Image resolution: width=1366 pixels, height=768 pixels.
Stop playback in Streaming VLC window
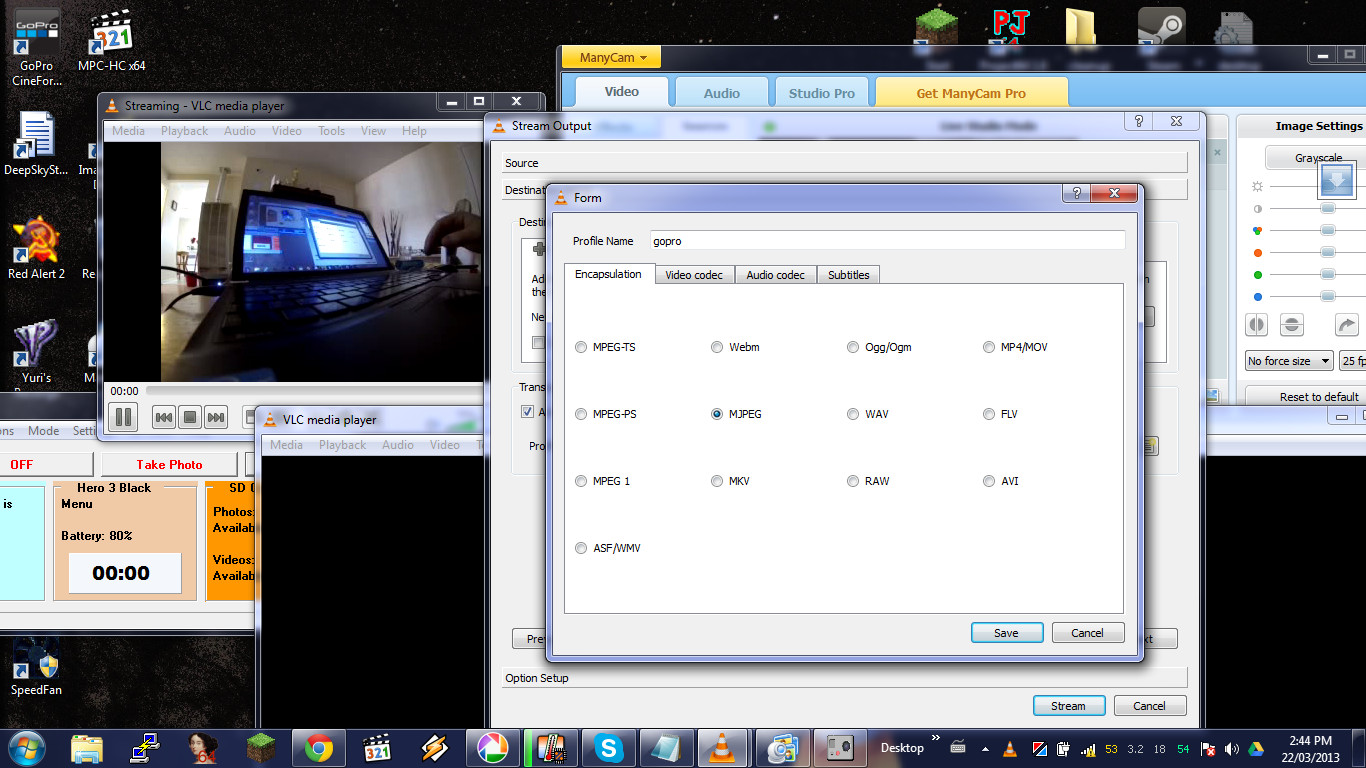click(190, 418)
